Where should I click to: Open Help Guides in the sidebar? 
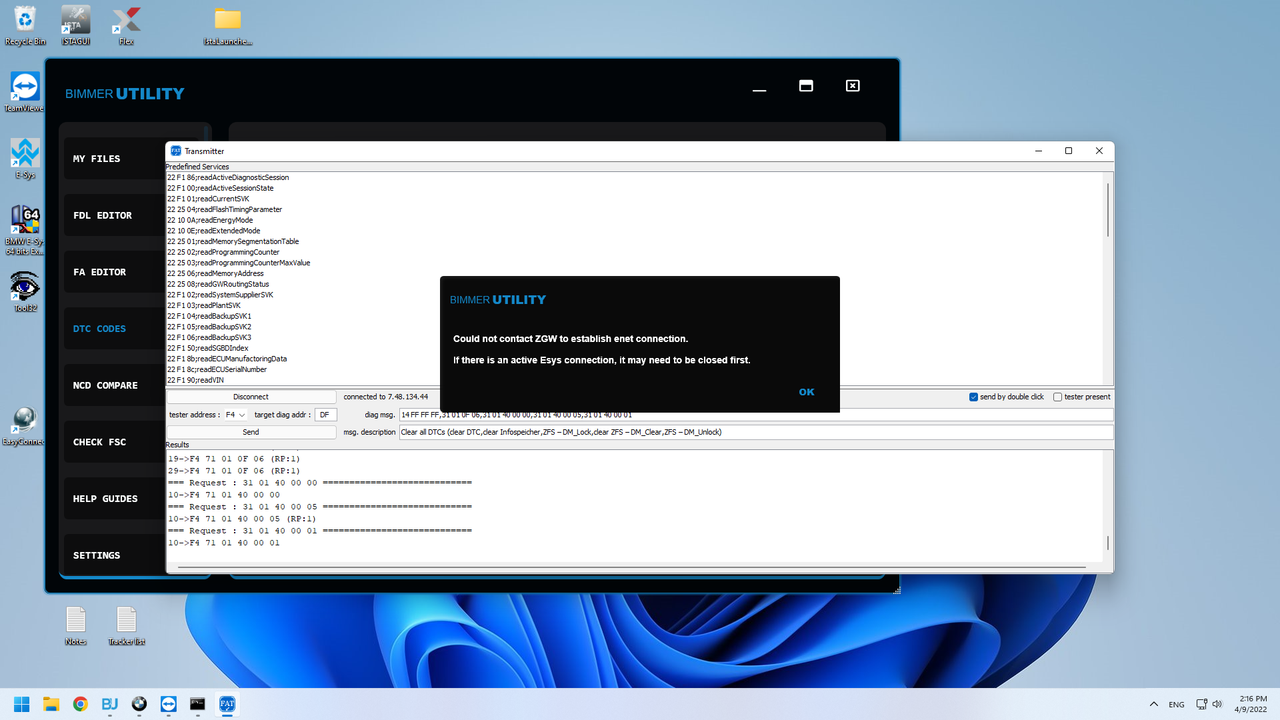[x=114, y=499]
